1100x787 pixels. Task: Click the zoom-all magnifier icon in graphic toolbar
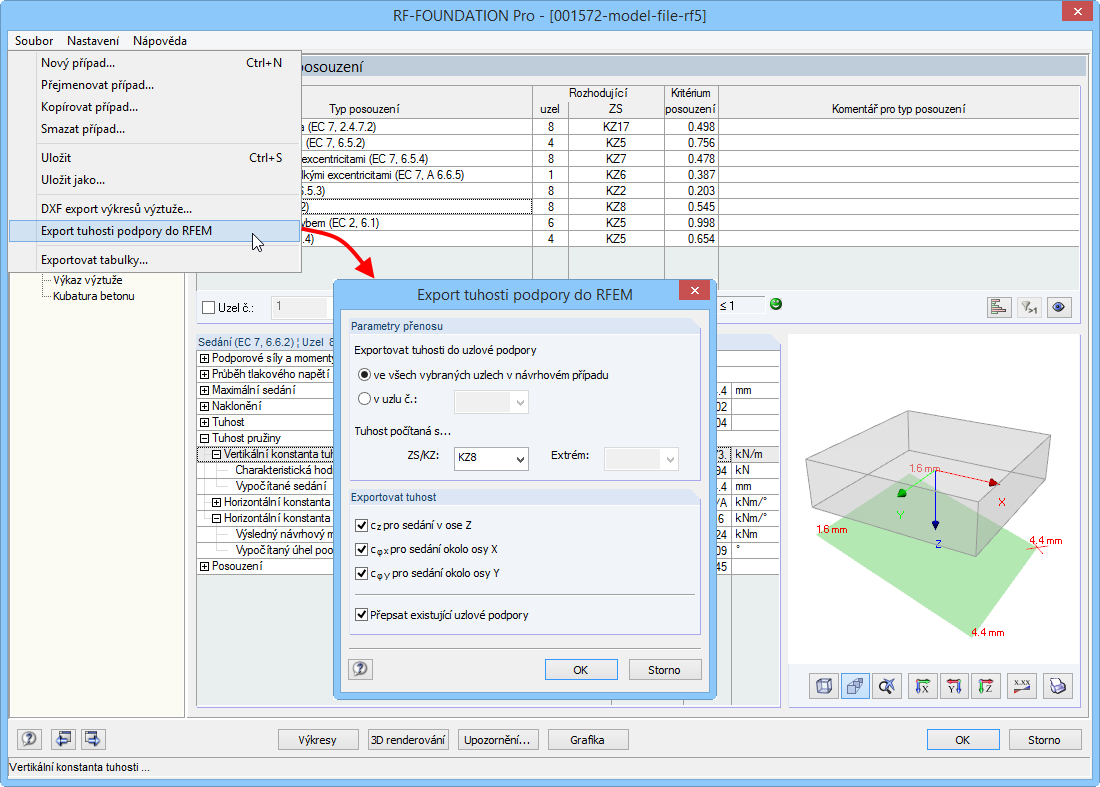(887, 686)
